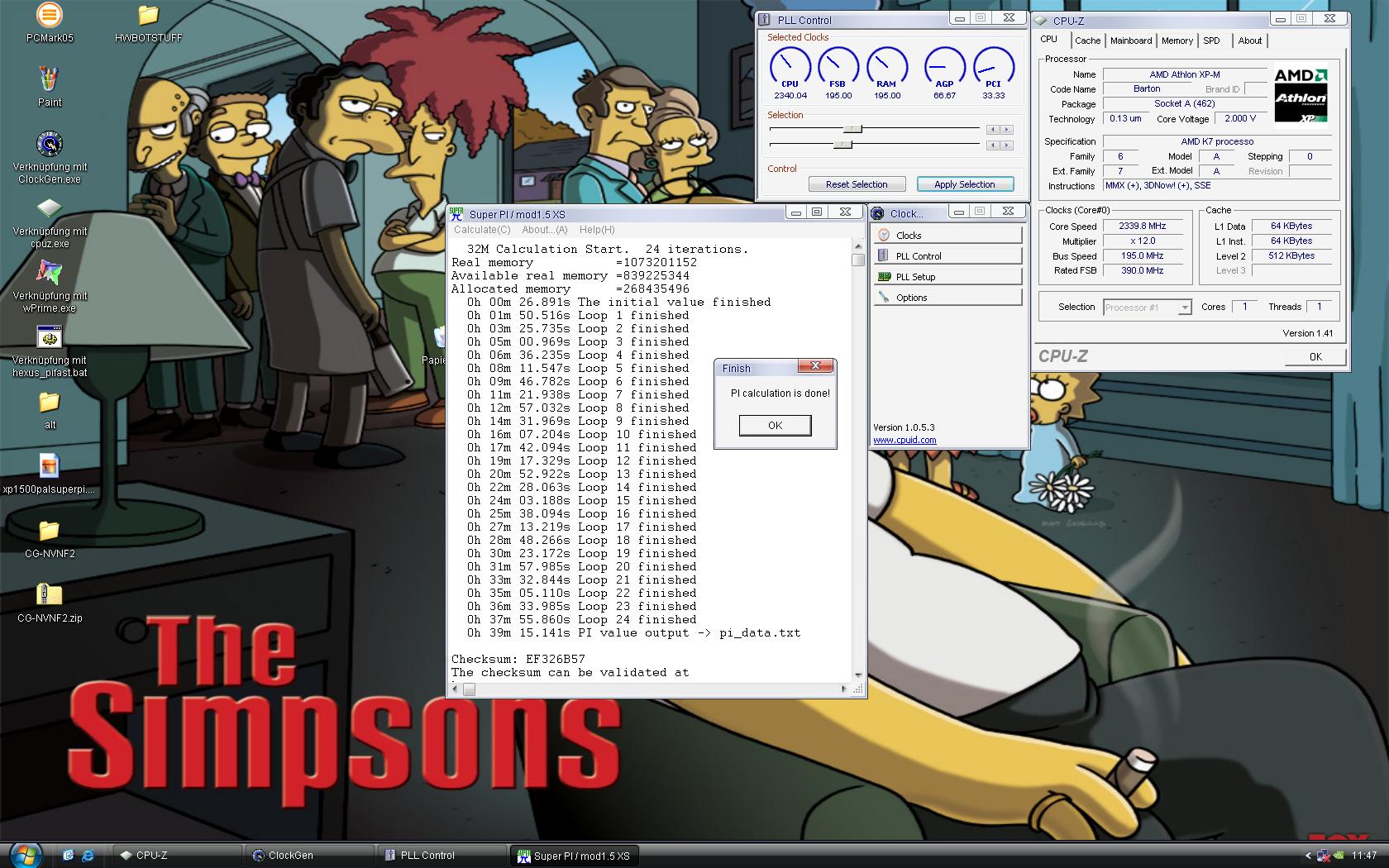Open Options section in ClockGen

(x=948, y=298)
